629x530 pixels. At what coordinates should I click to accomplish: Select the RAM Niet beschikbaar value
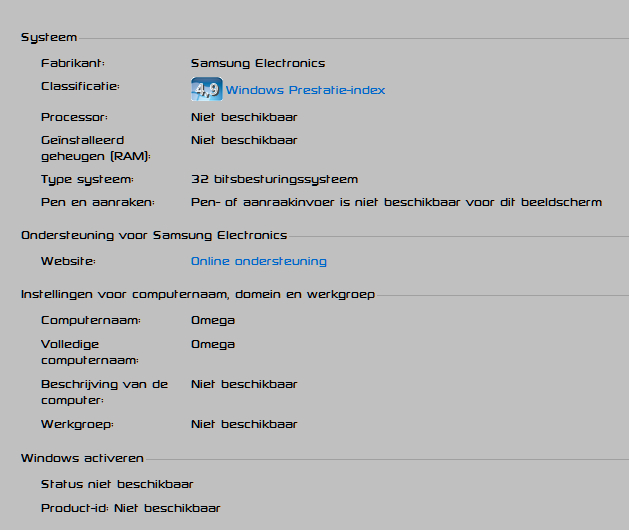244,140
